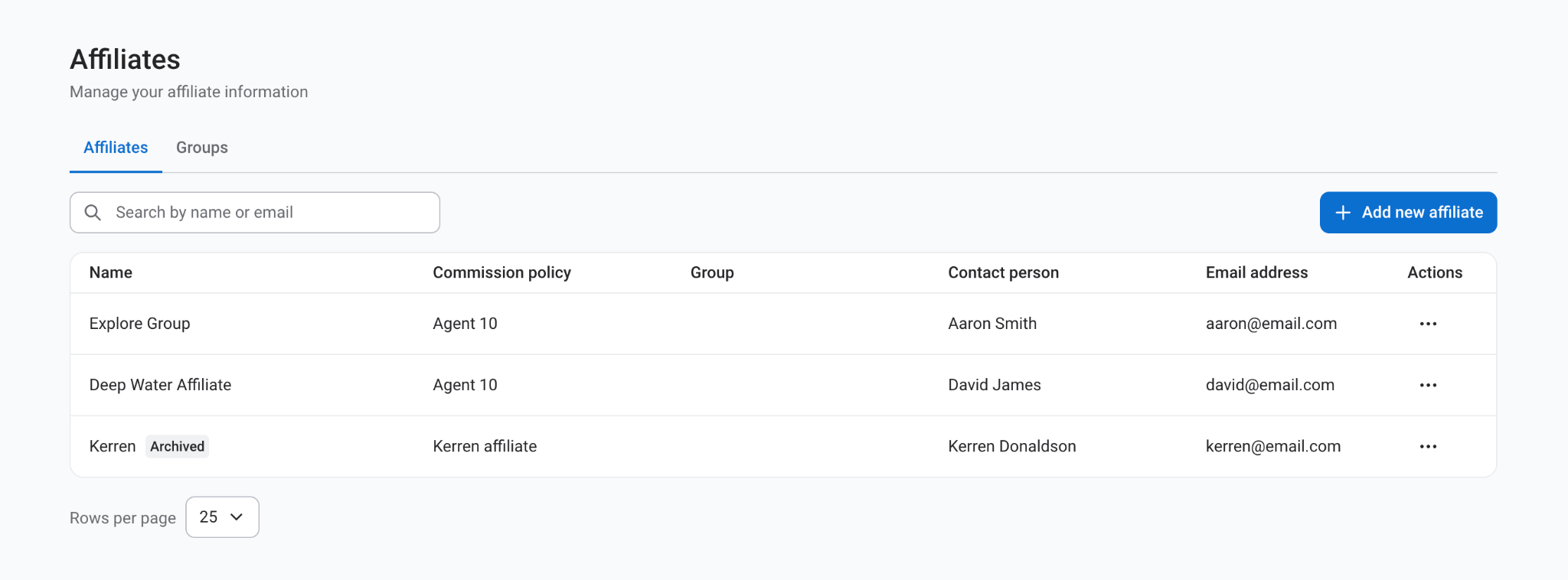
Task: Click the Email address column header
Action: (1256, 272)
